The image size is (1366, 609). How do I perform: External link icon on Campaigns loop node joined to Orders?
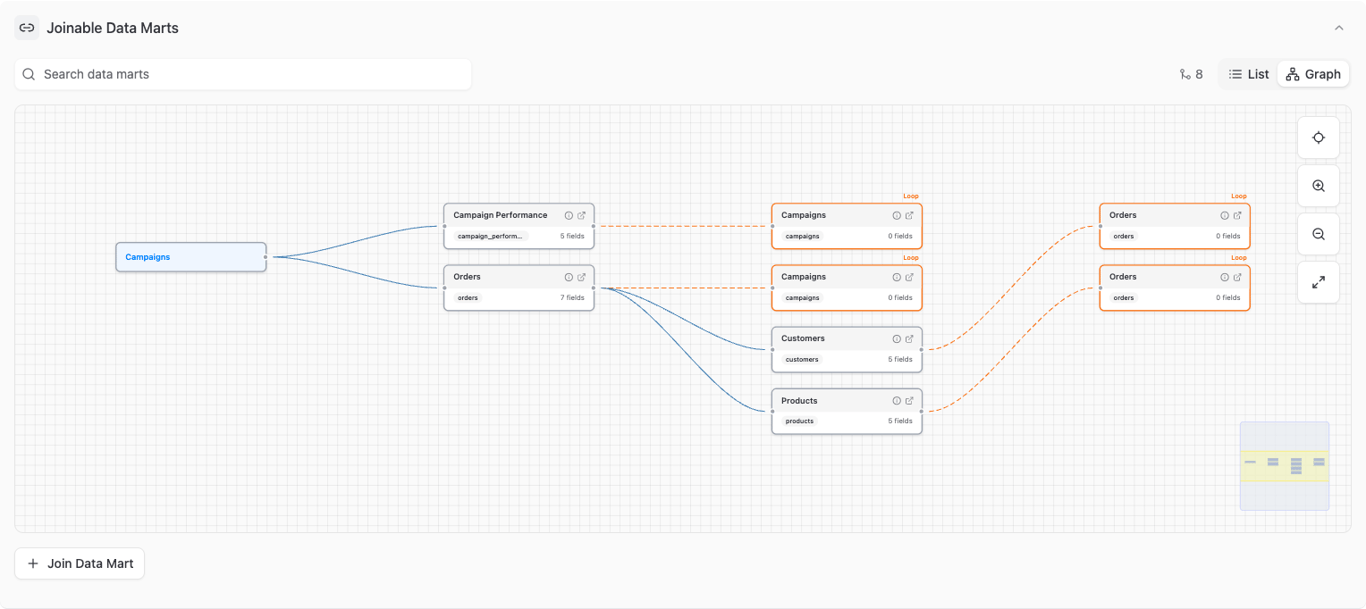[909, 277]
